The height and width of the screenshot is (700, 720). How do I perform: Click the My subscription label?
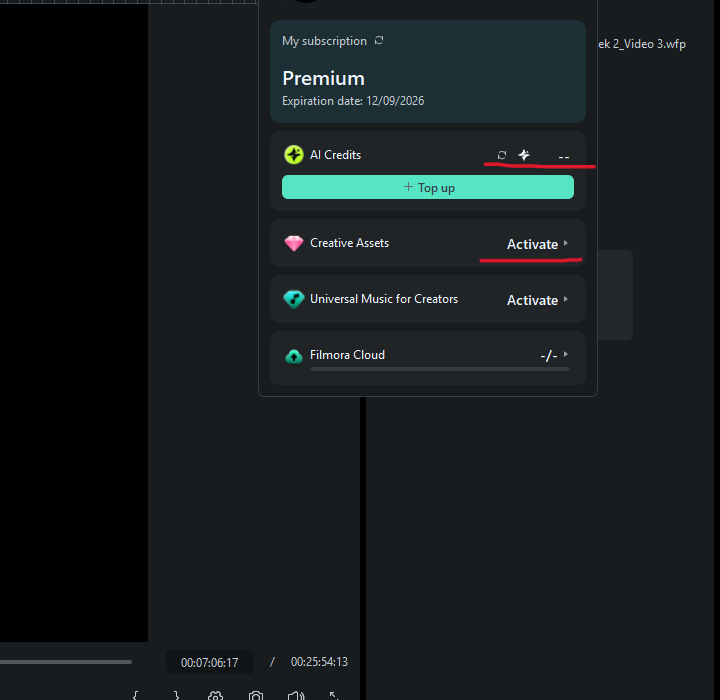click(324, 41)
